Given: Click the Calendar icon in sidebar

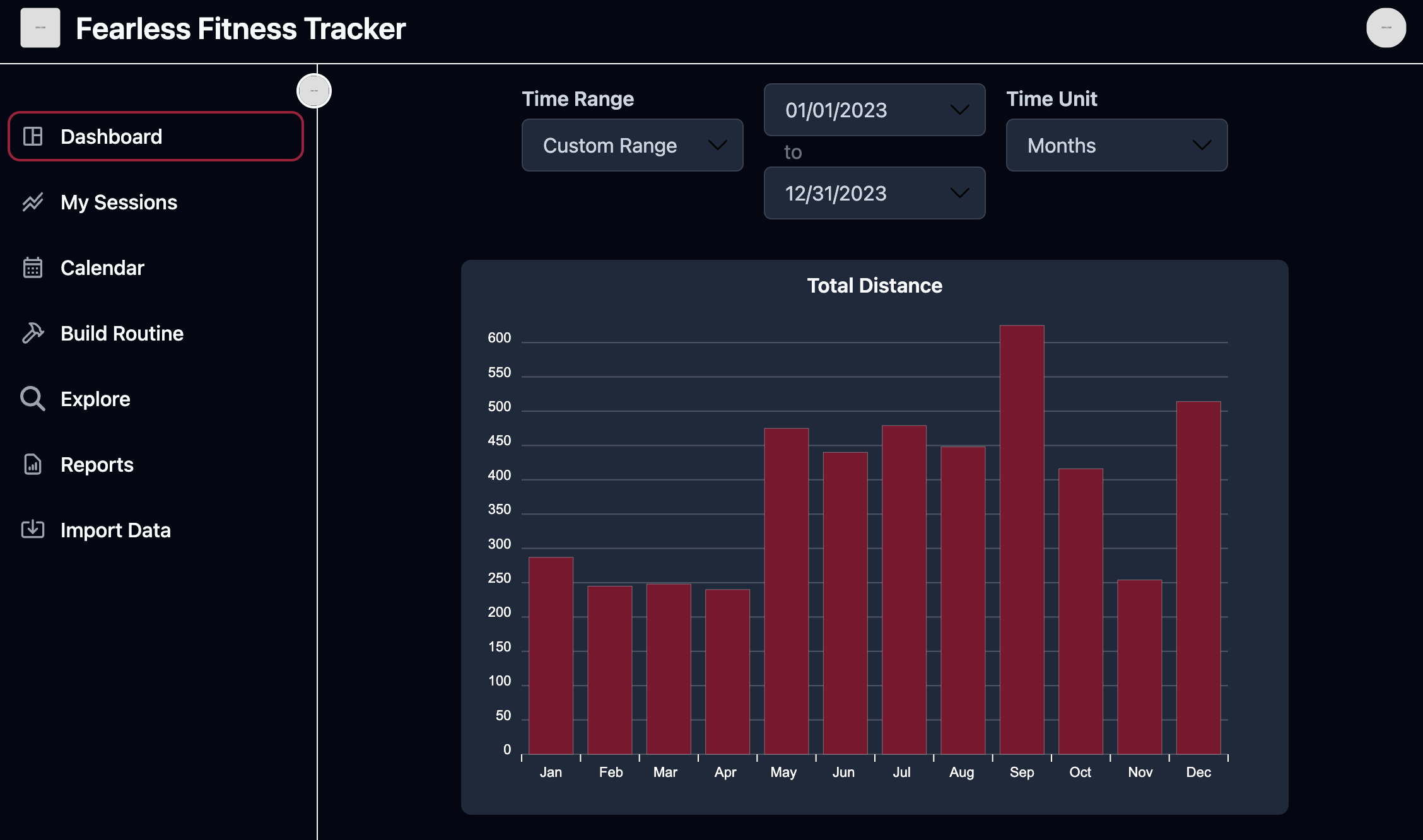Looking at the screenshot, I should pyautogui.click(x=33, y=267).
